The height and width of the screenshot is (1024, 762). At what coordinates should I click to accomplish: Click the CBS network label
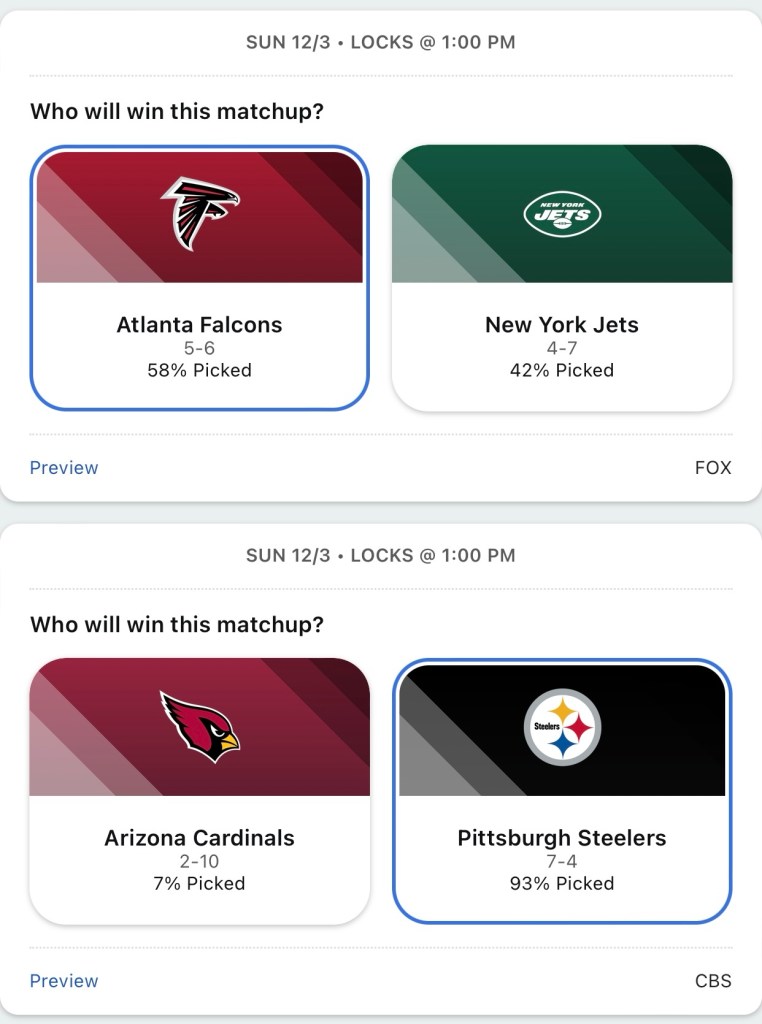pyautogui.click(x=713, y=981)
